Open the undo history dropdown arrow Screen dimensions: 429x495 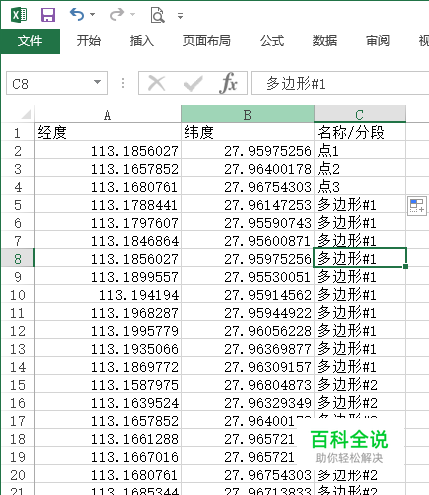92,15
